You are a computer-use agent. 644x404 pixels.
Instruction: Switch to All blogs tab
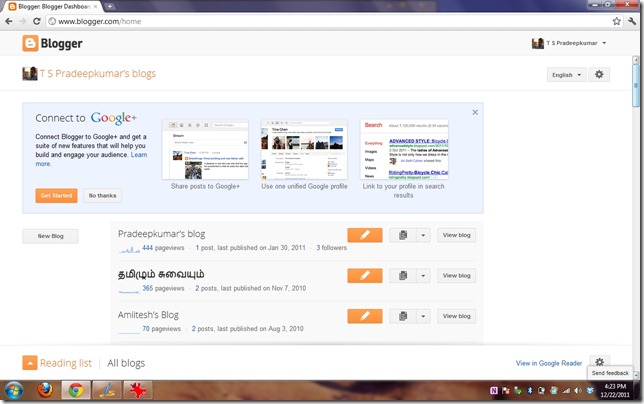(x=126, y=363)
